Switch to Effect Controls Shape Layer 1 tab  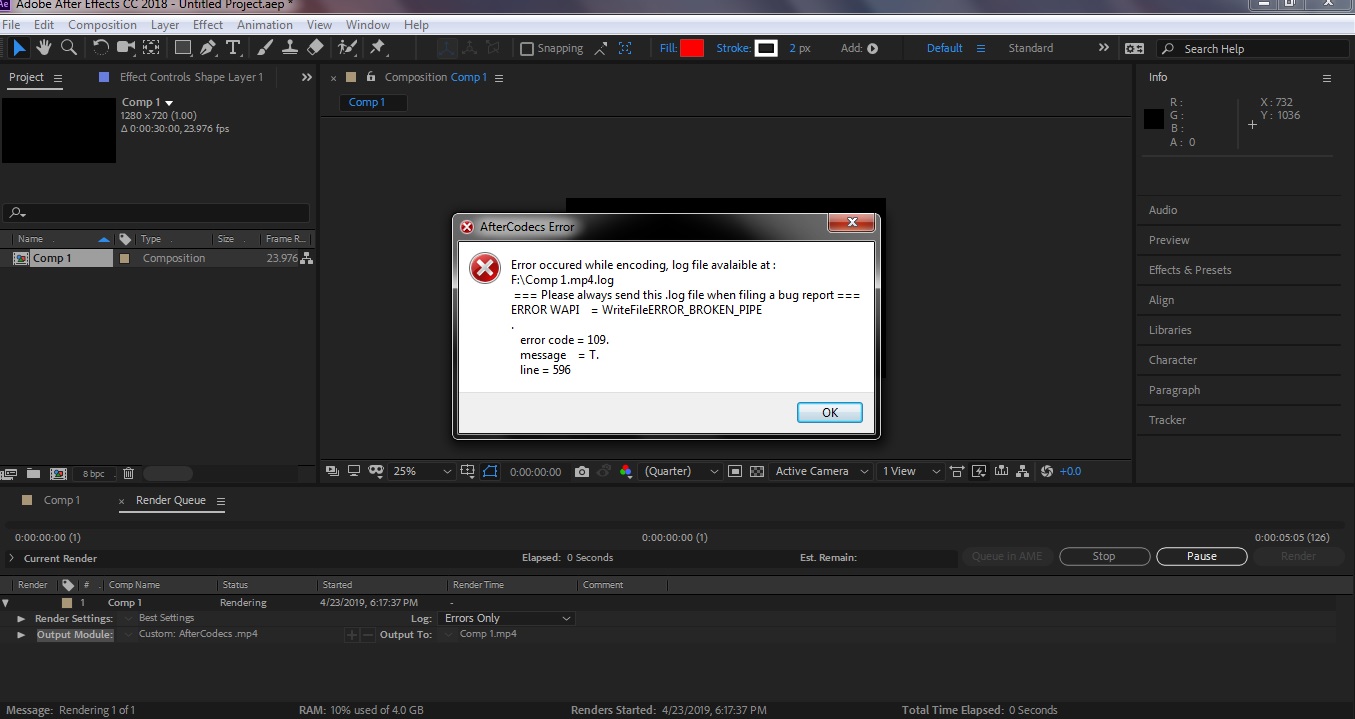pyautogui.click(x=191, y=77)
